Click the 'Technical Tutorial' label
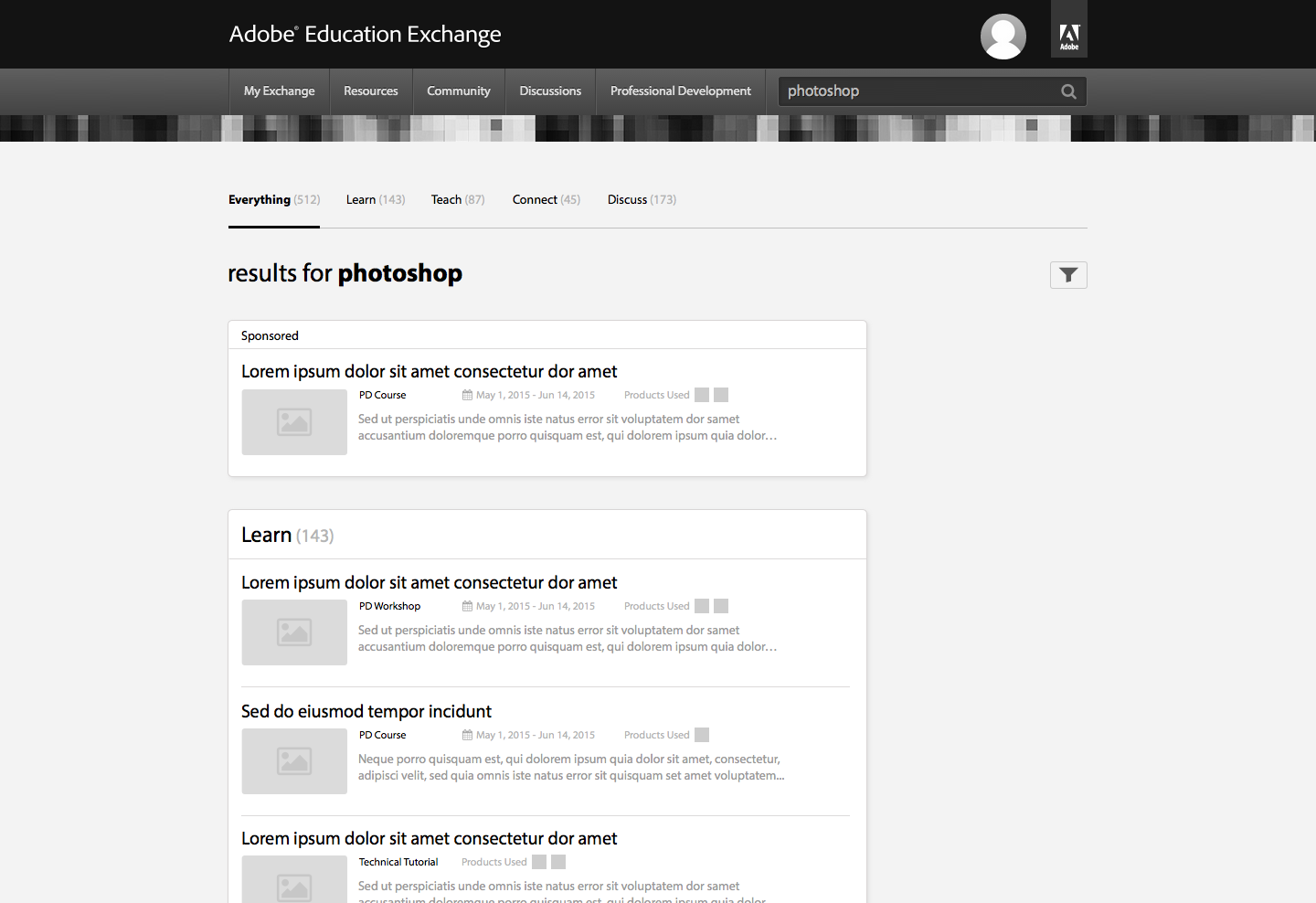Viewport: 1316px width, 903px height. coord(398,862)
